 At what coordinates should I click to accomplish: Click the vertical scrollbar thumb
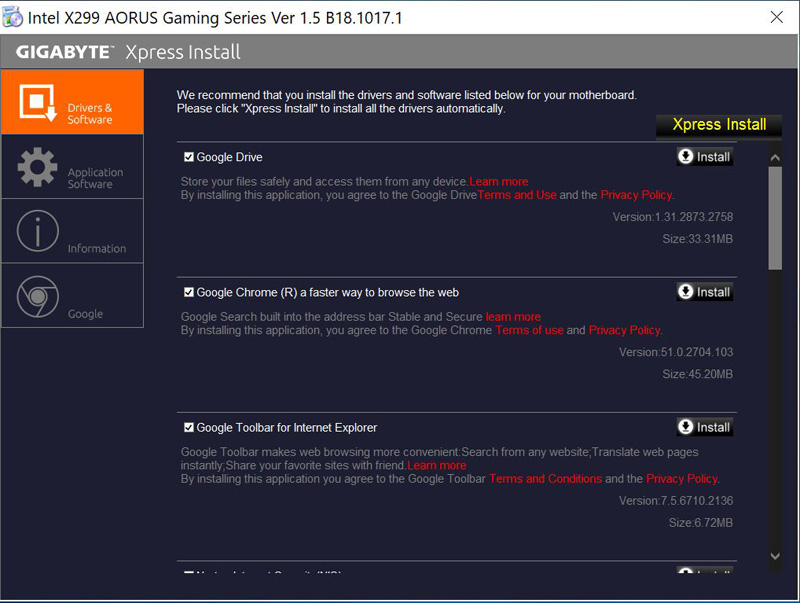tap(775, 218)
